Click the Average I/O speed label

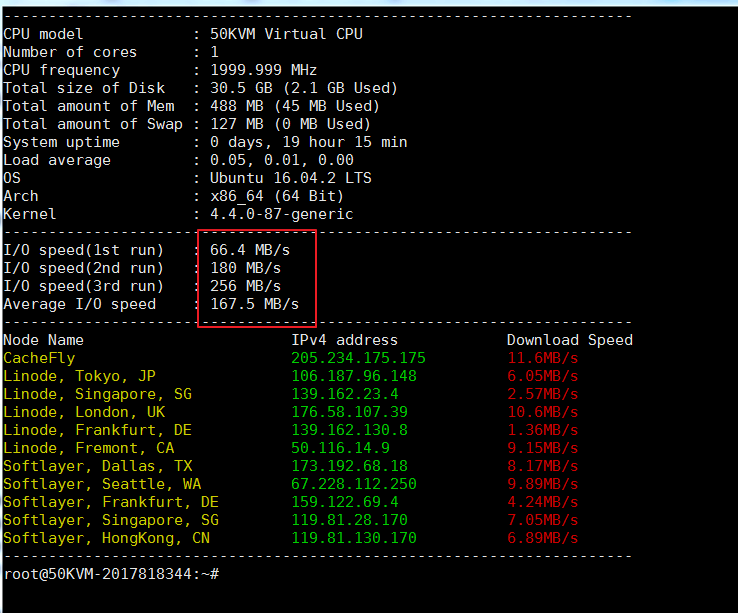tap(80, 304)
